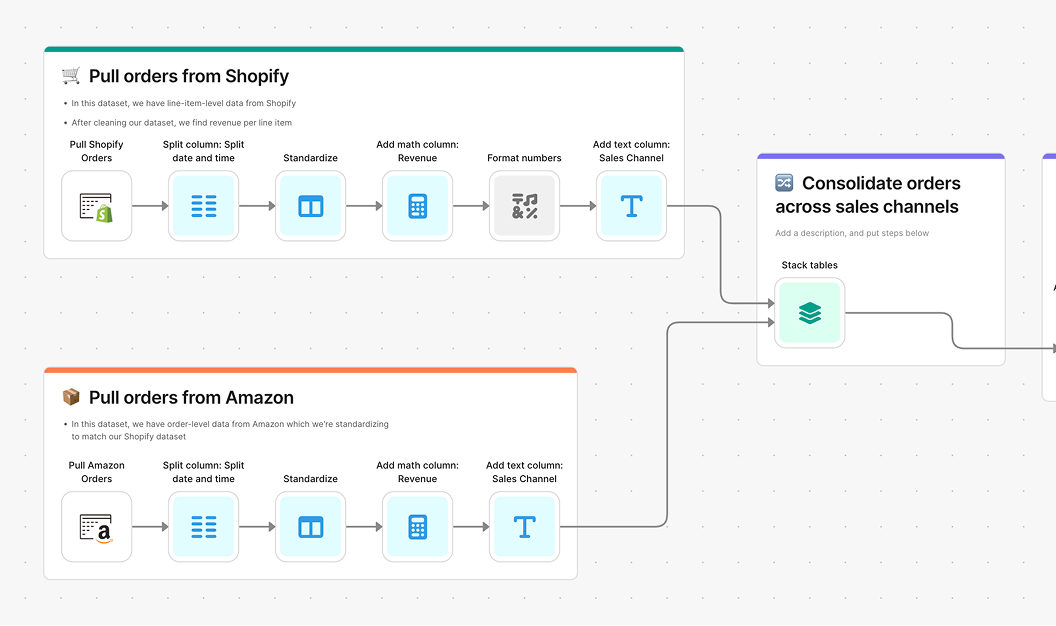Click note 'In this dataset, we have line-item-level data'
The image size is (1056, 626).
click(184, 103)
